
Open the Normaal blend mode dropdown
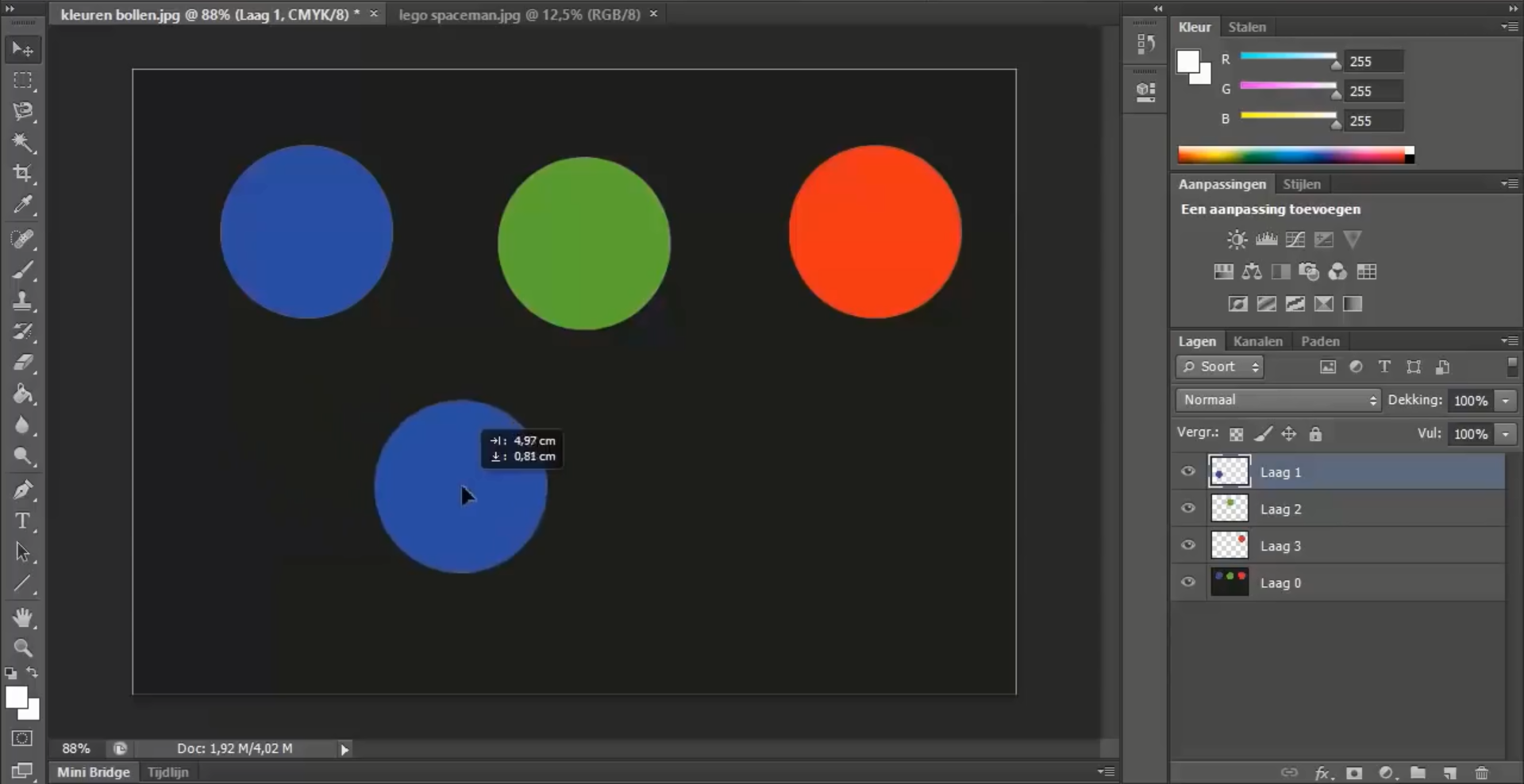click(1278, 400)
